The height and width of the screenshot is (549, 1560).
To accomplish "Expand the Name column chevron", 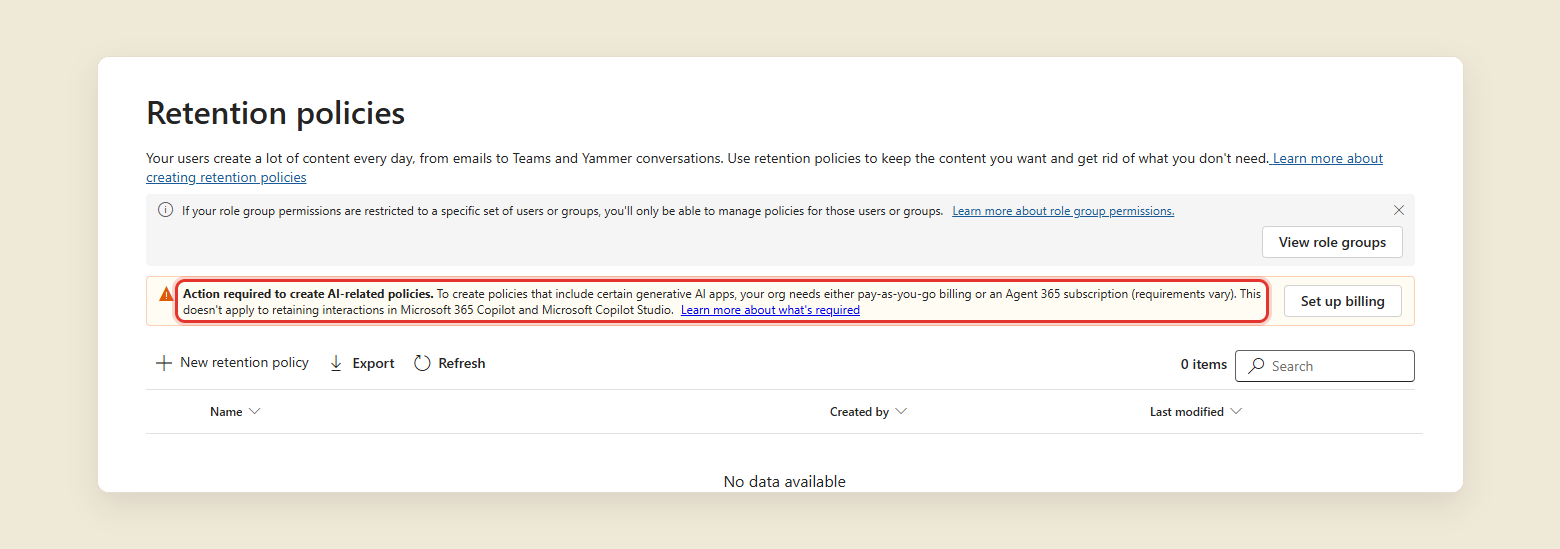I will (x=254, y=412).
